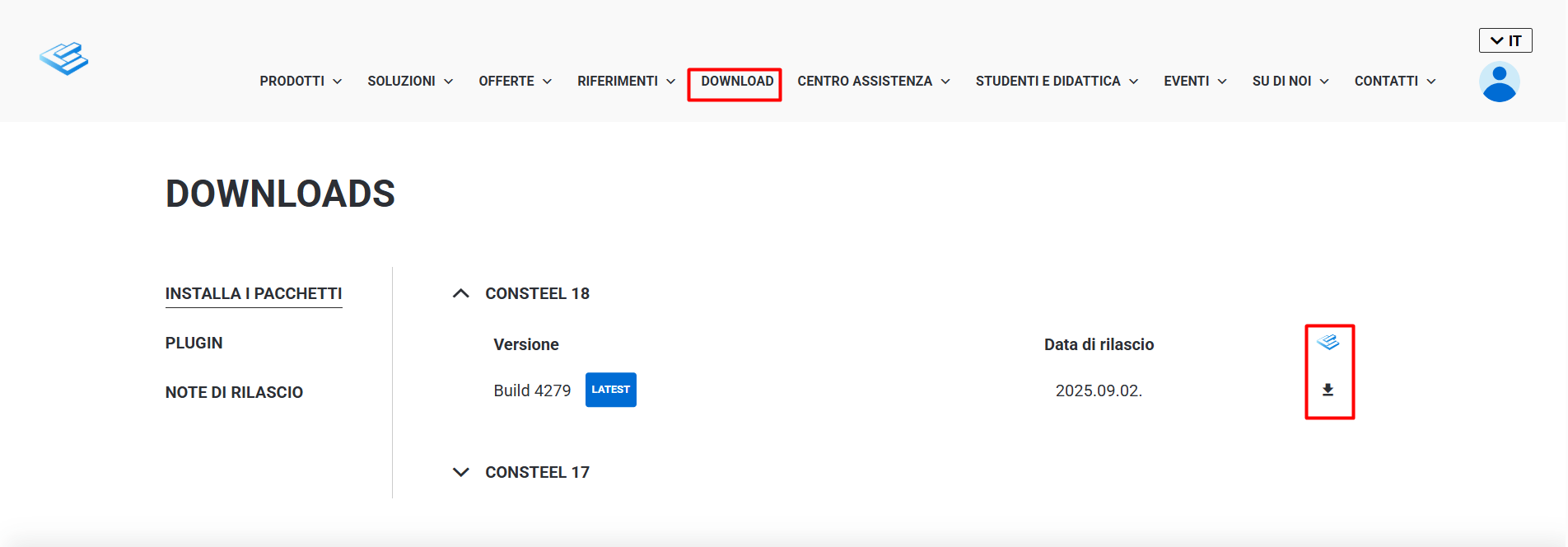Open the DOWNLOAD page link
Viewport: 1568px width, 547px height.
737,81
